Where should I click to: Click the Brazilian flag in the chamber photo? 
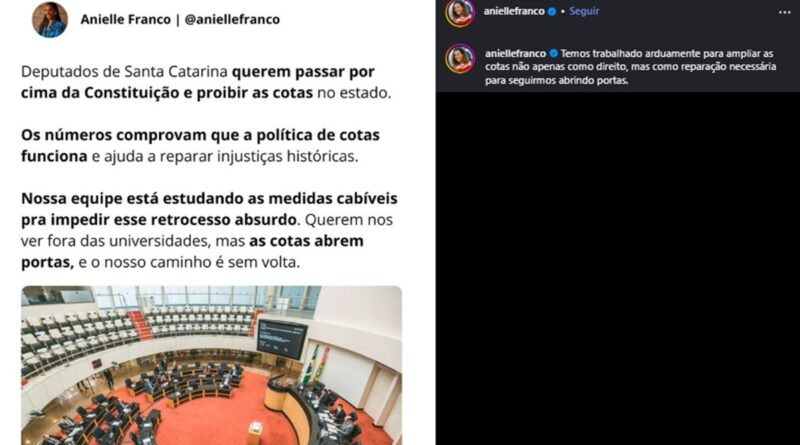click(311, 364)
